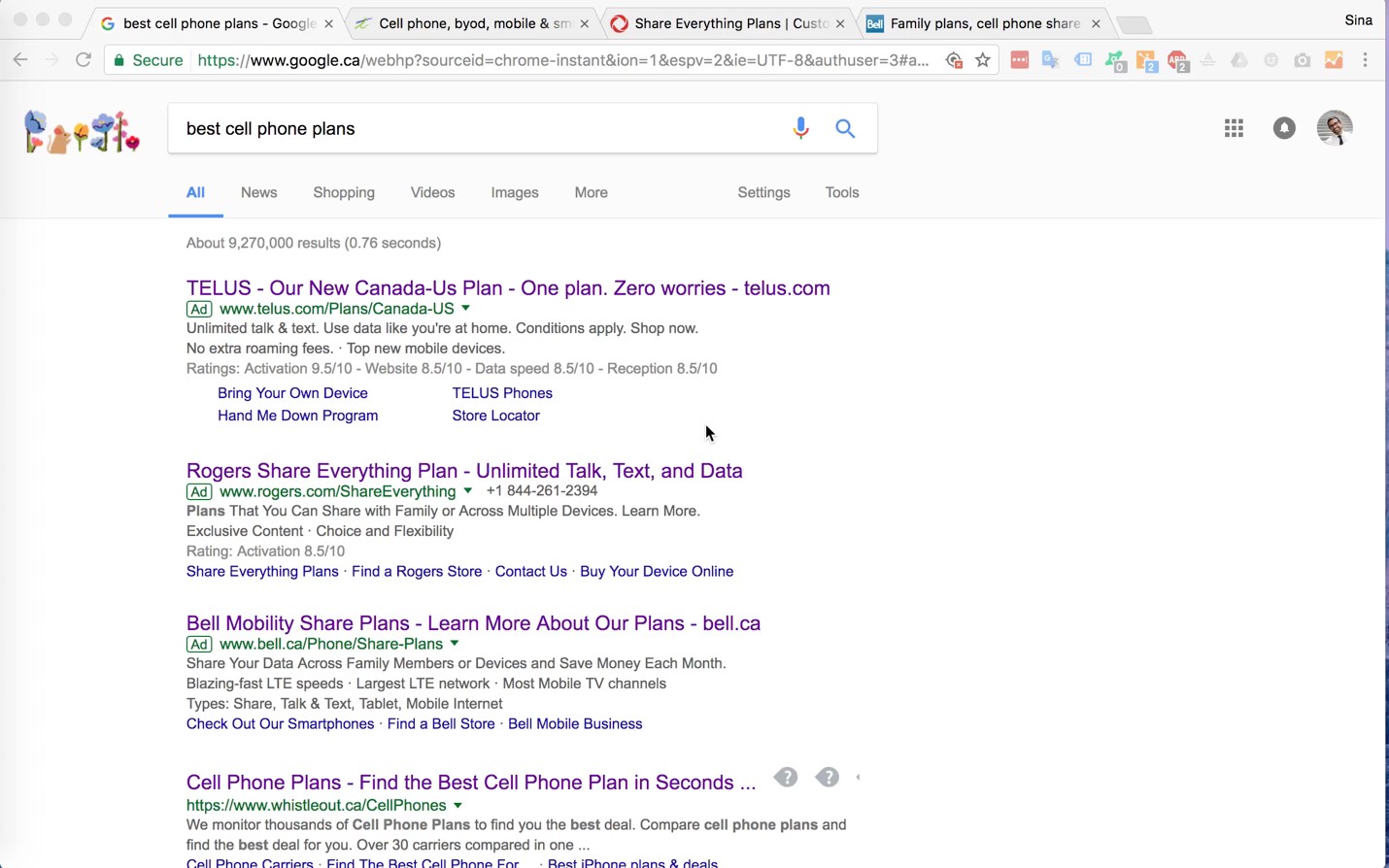Click the green extension icon with 0 badge
This screenshot has width=1389, height=868.
coord(1115,62)
